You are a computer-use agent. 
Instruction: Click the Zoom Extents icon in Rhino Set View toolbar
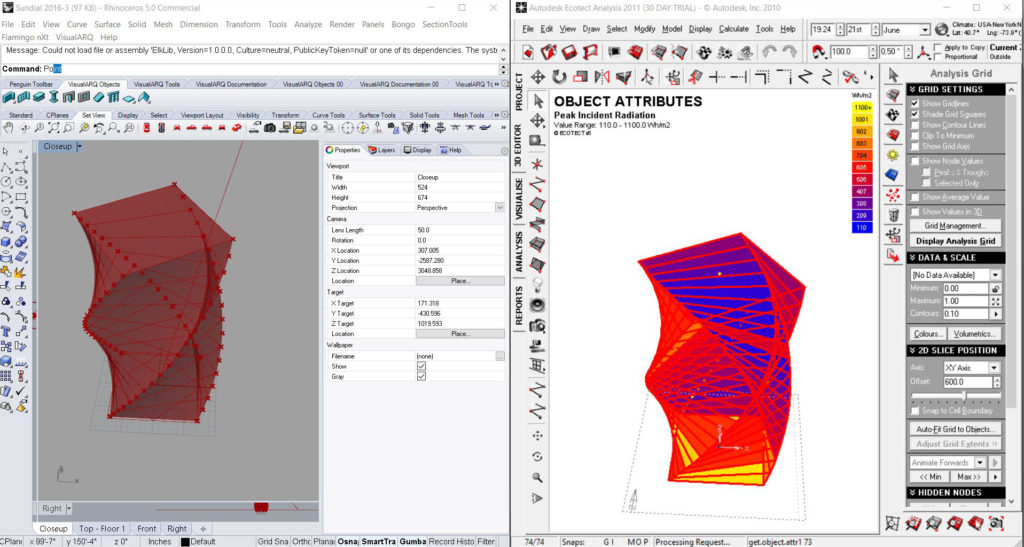pos(54,128)
